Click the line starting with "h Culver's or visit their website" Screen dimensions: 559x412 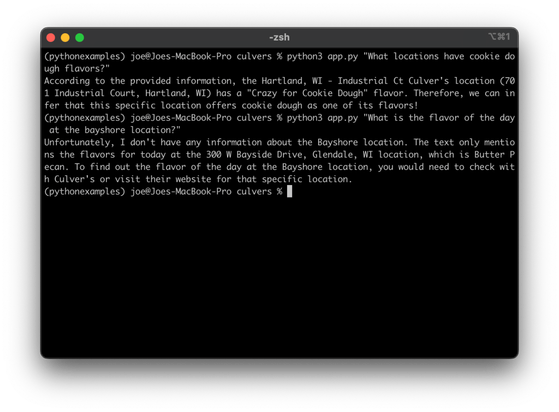[198, 179]
